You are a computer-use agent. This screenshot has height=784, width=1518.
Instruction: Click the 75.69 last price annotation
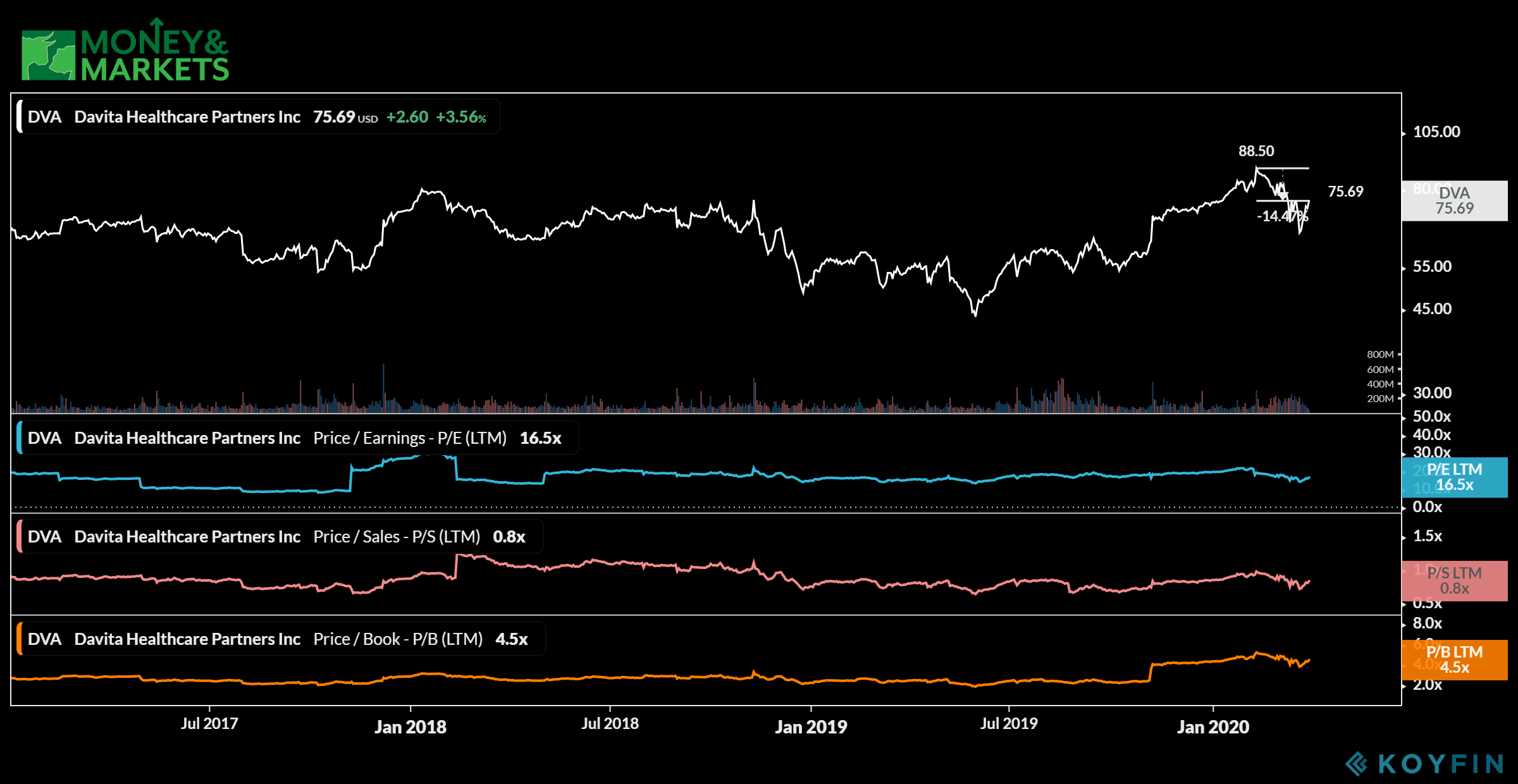1345,192
